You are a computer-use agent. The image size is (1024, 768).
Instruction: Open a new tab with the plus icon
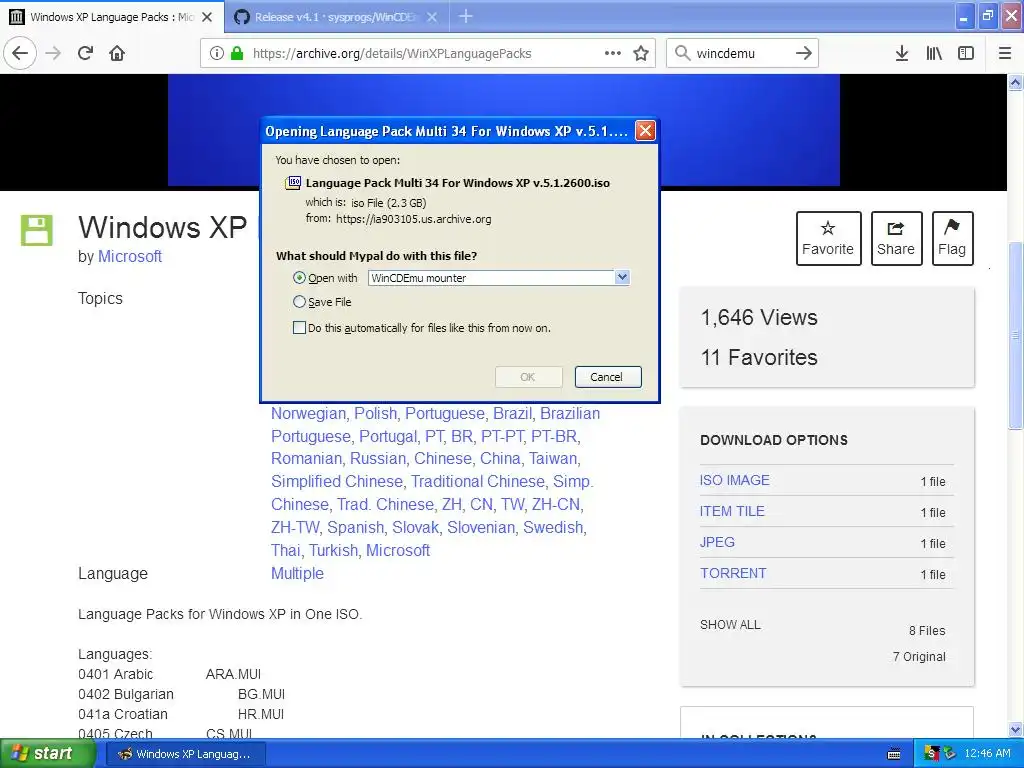click(x=466, y=16)
